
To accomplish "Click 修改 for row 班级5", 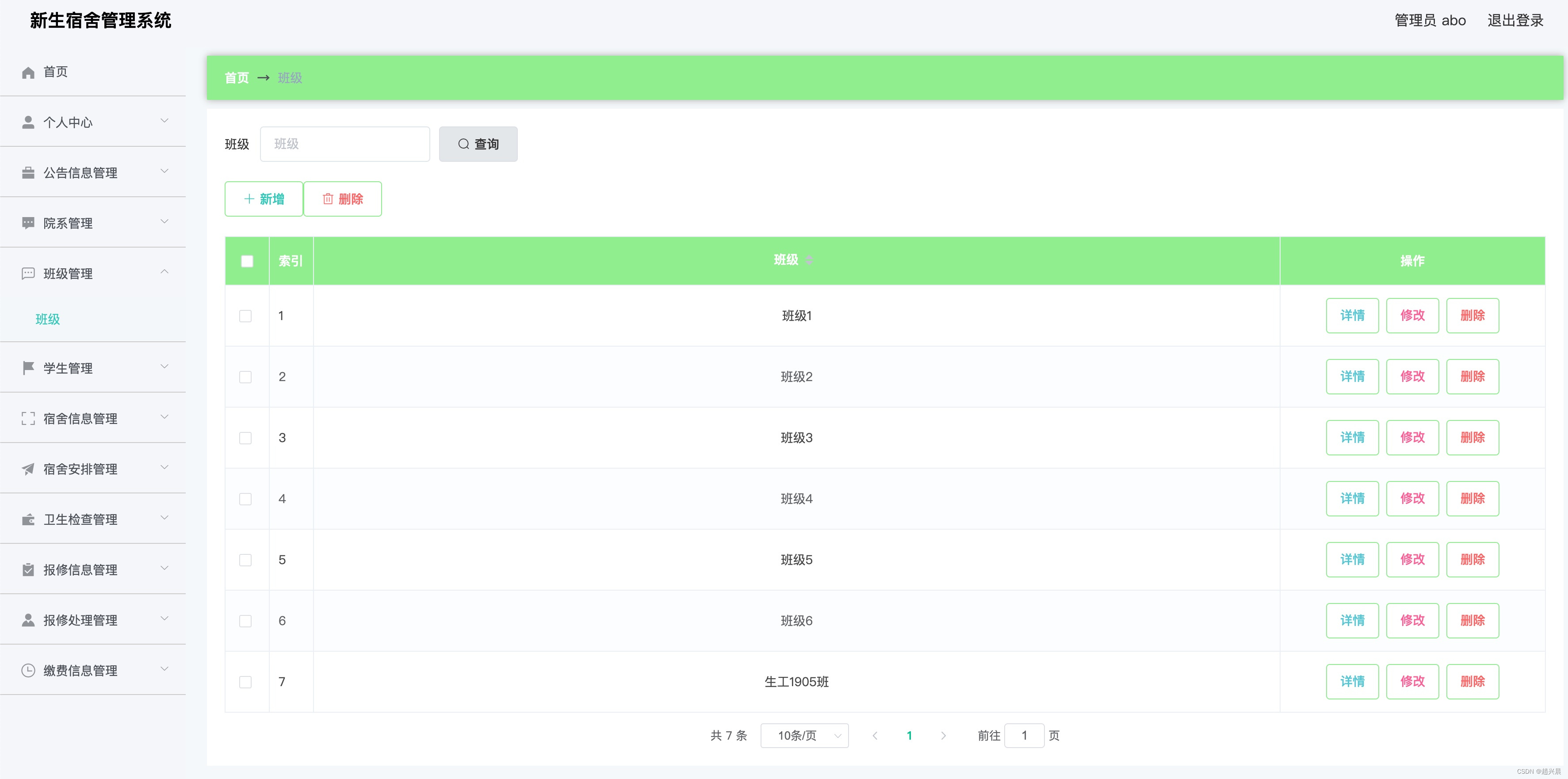I will coord(1412,560).
